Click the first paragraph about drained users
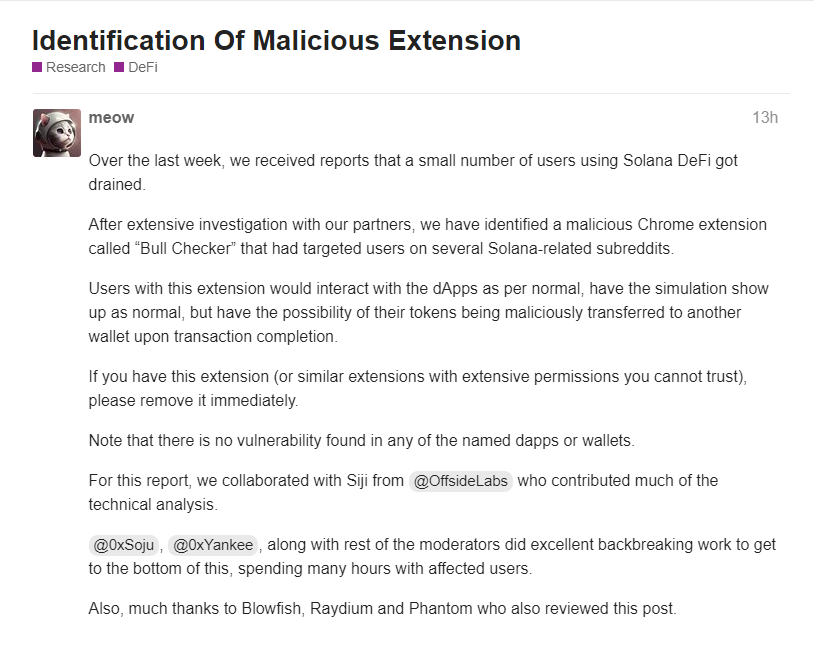Screen dimensions: 814x648 pyautogui.click(x=413, y=172)
